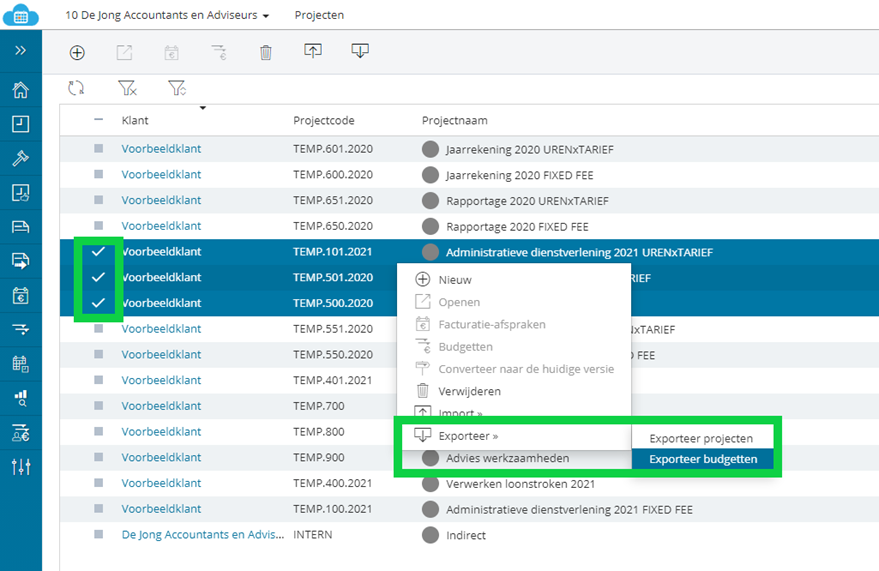Open the timesheet approval sidebar icon
The image size is (879, 571).
21,193
